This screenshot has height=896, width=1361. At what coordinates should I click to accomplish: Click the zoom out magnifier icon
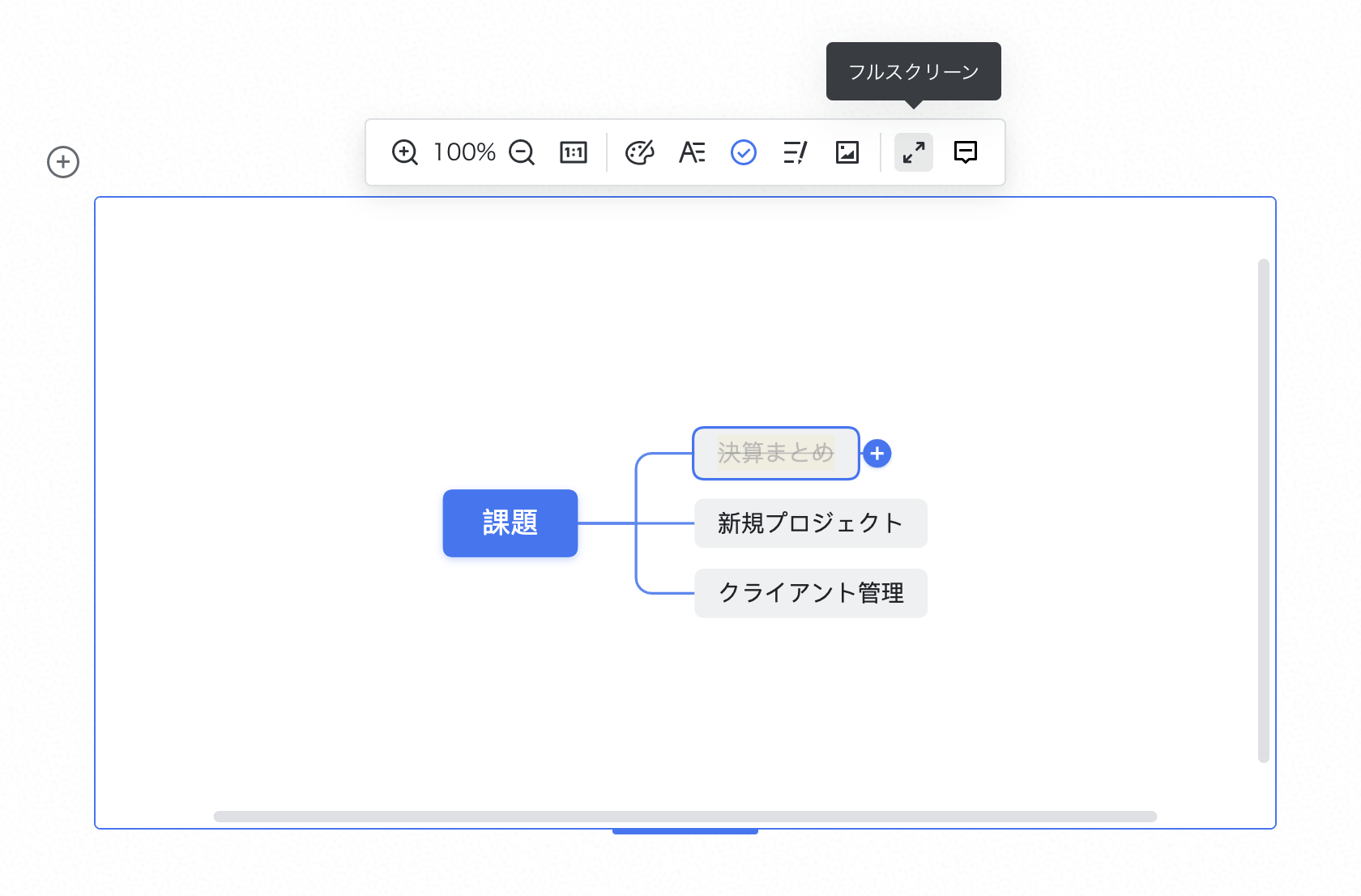[x=523, y=152]
